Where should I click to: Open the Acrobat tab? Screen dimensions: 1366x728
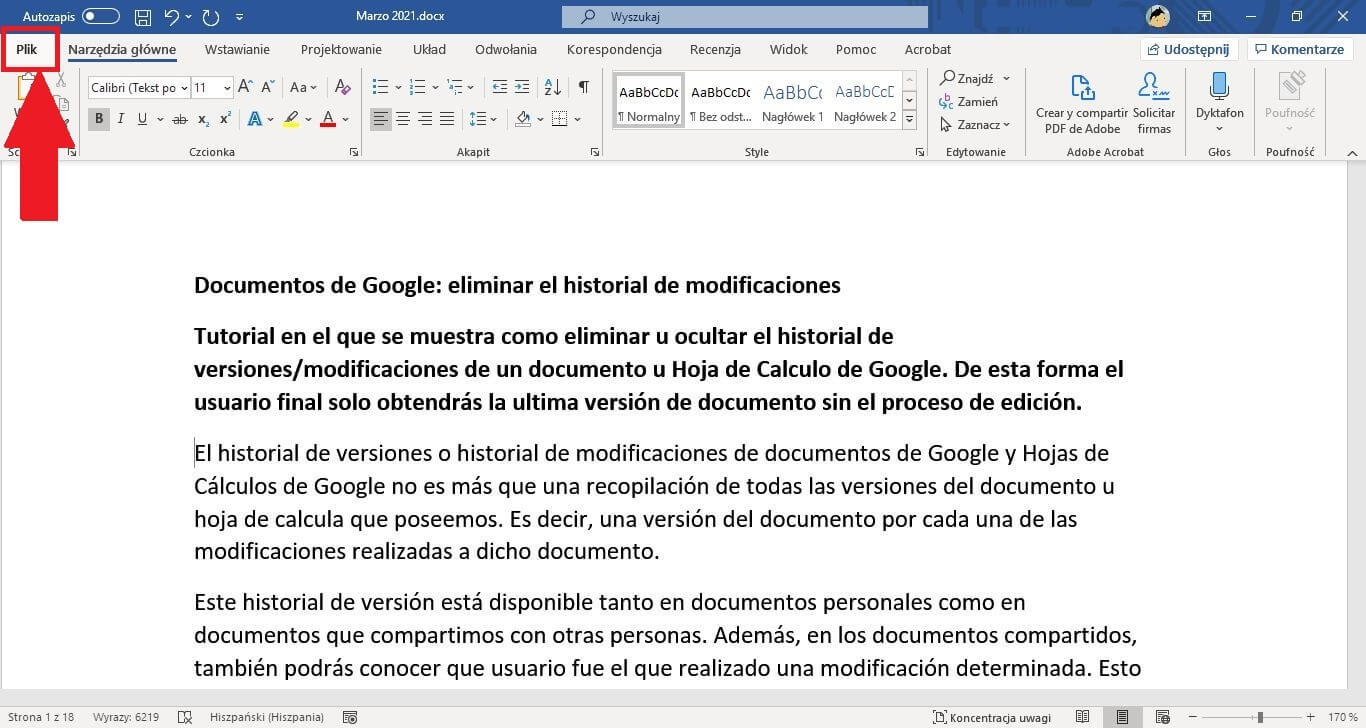tap(928, 49)
